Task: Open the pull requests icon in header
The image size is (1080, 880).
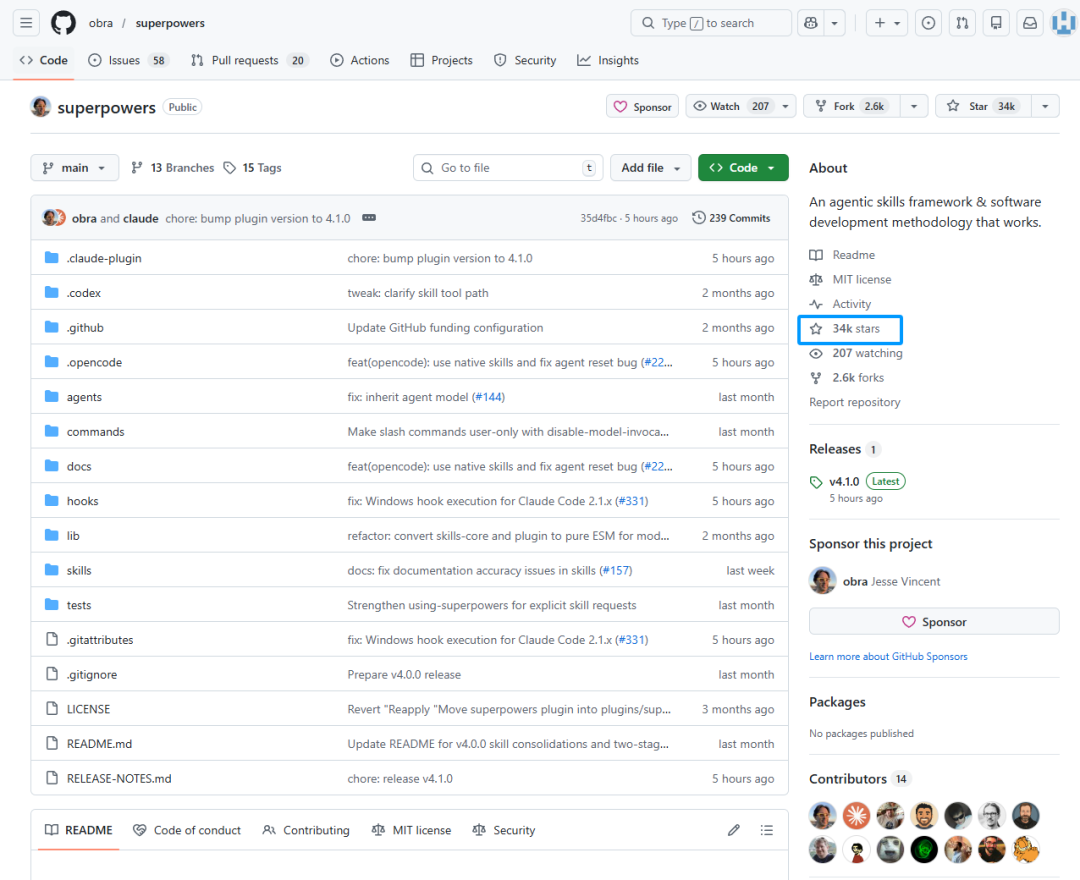Action: (961, 23)
